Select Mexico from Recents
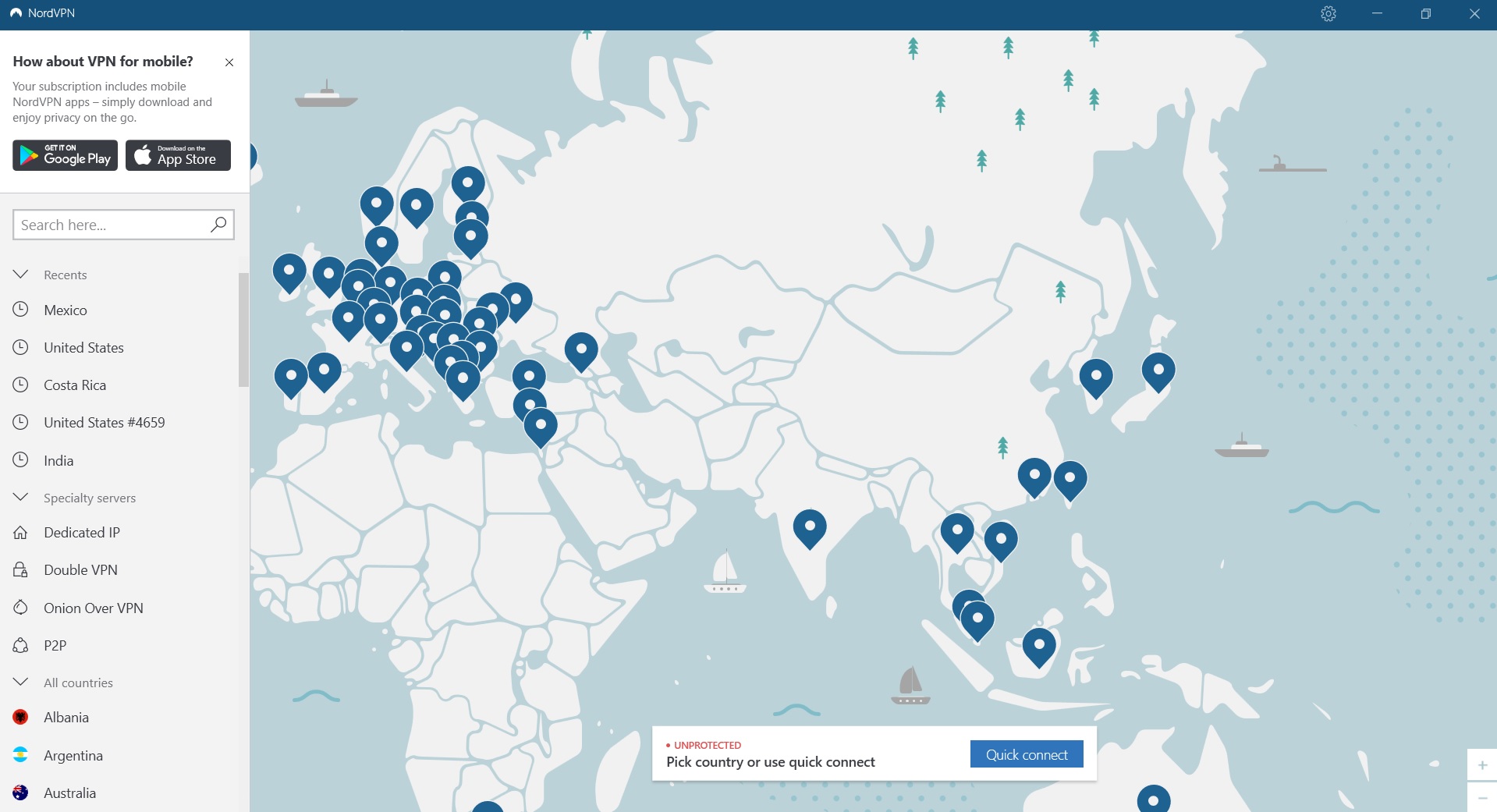This screenshot has height=812, width=1497. [x=65, y=310]
